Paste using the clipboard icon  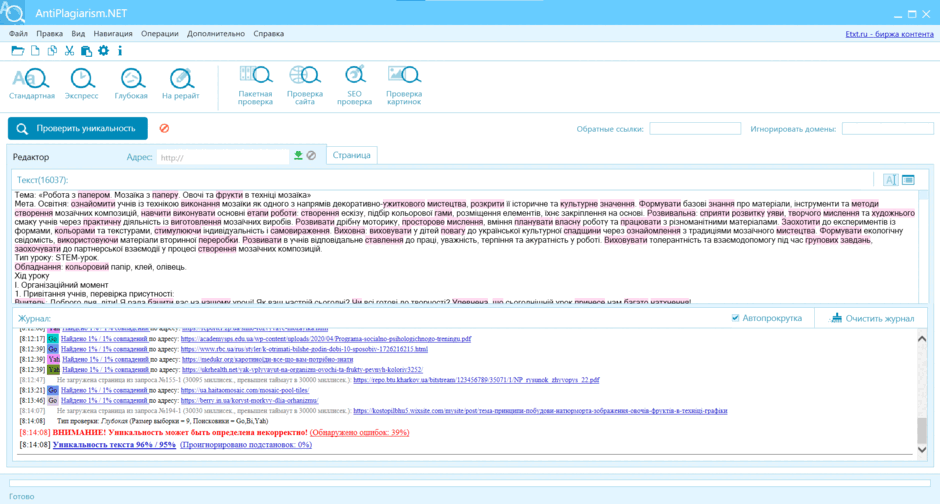pyautogui.click(x=86, y=51)
